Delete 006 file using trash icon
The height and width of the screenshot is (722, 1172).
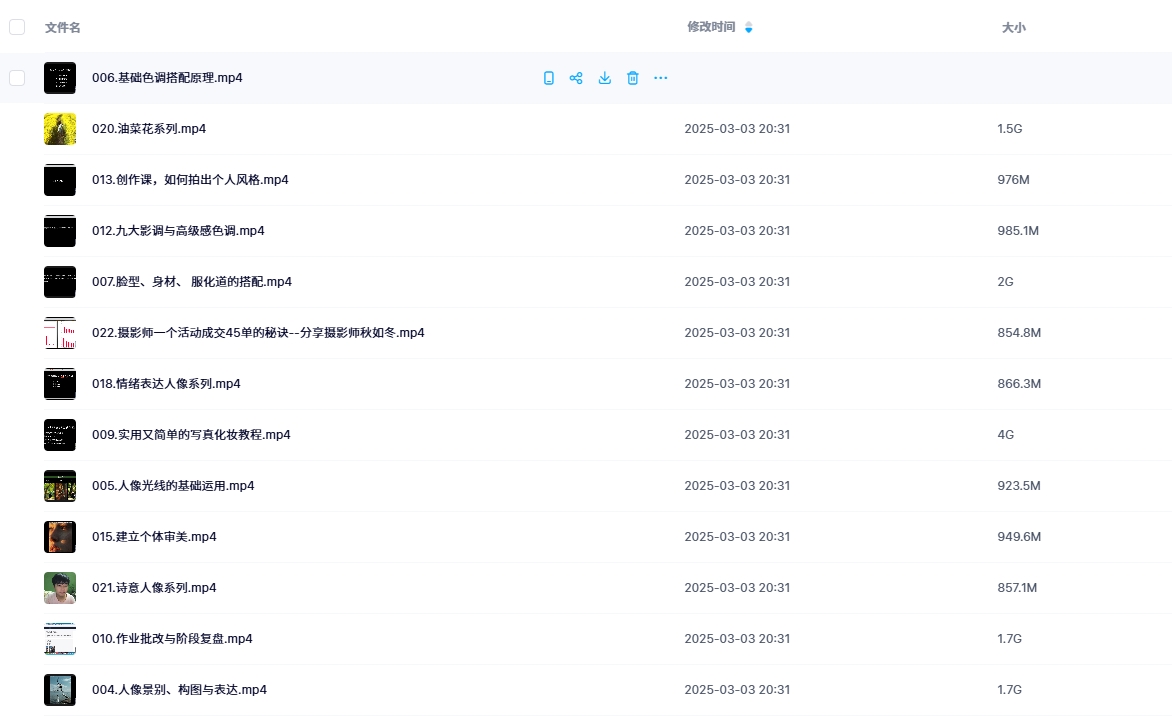pos(632,78)
